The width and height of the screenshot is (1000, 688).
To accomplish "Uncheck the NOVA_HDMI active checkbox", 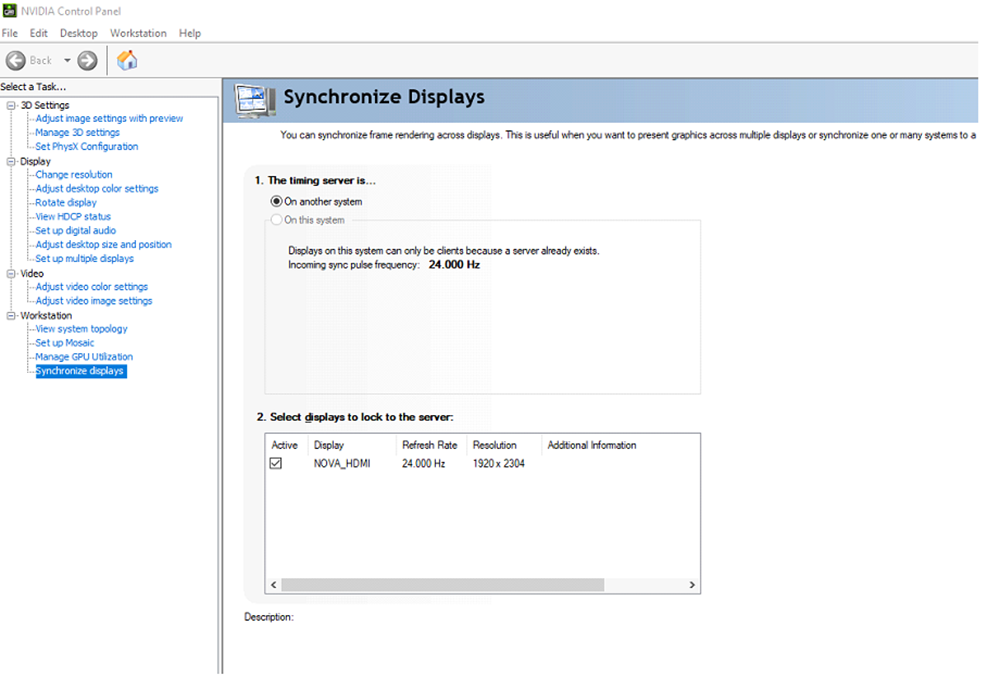I will (x=276, y=463).
